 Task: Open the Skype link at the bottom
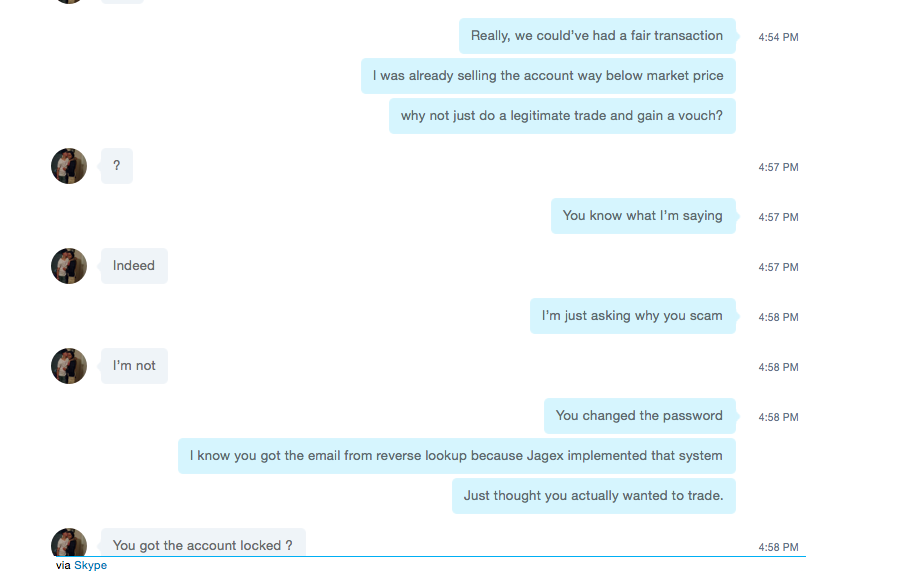(90, 565)
